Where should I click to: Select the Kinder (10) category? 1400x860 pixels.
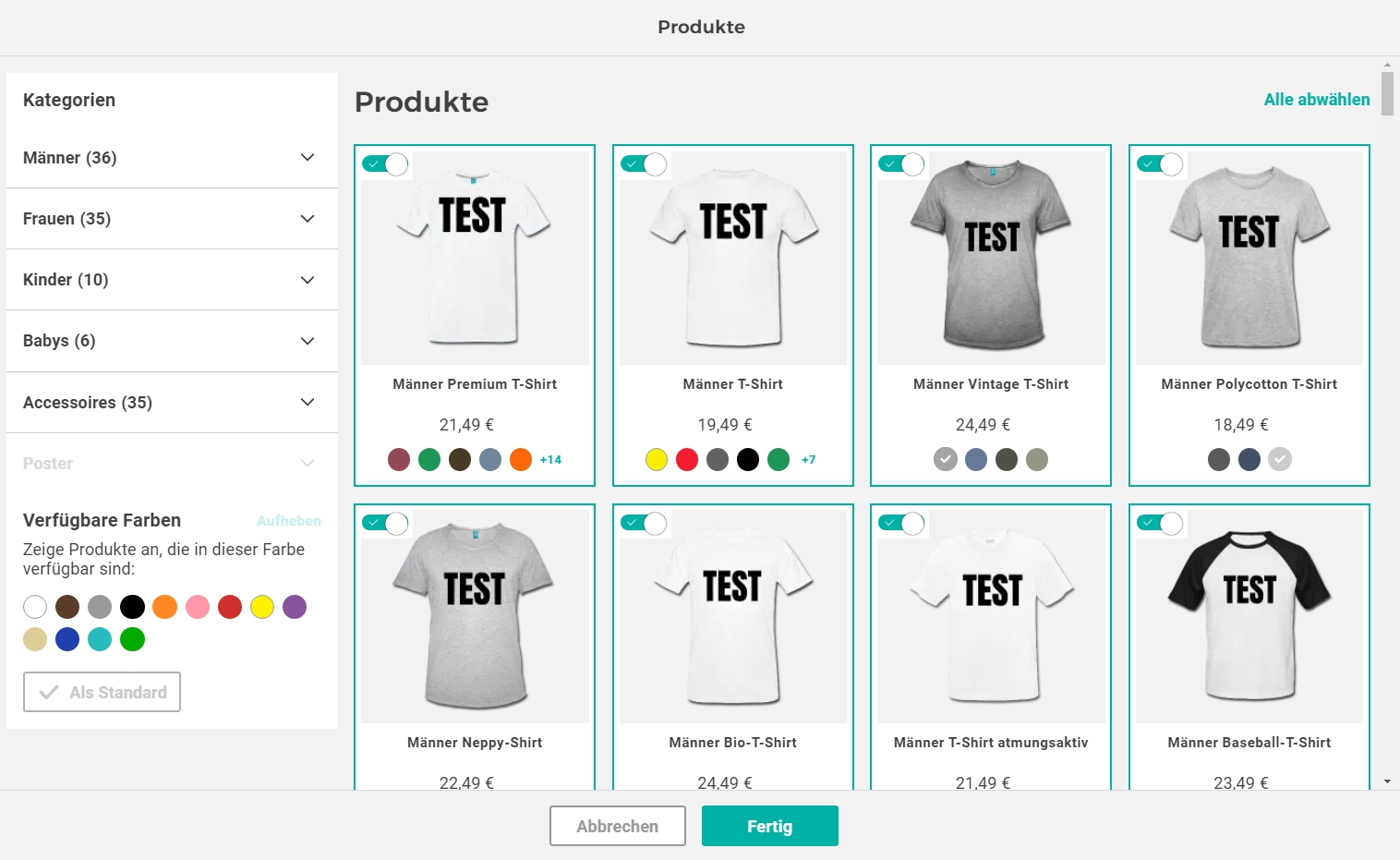pyautogui.click(x=172, y=280)
